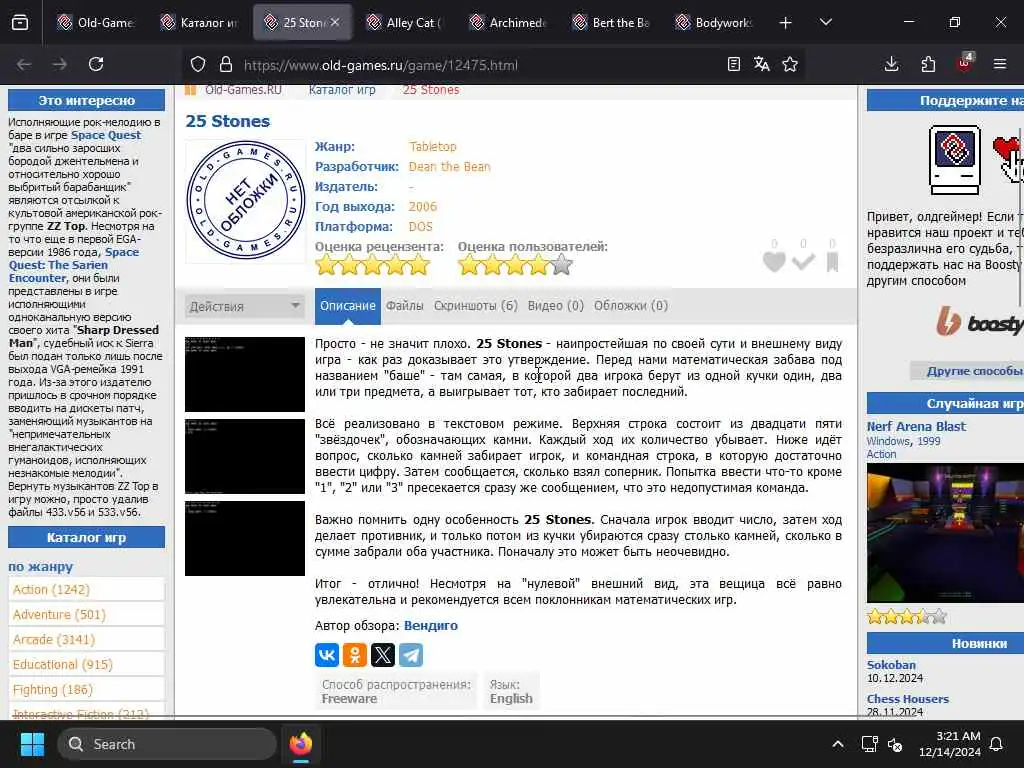Open developer Dean the Bean link
The image size is (1024, 768).
coord(449,167)
